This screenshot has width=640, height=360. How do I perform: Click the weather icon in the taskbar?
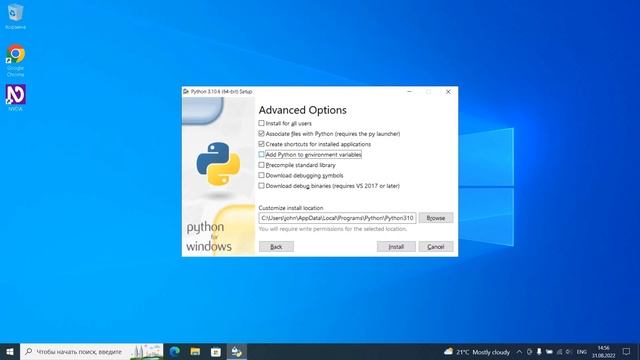(448, 351)
